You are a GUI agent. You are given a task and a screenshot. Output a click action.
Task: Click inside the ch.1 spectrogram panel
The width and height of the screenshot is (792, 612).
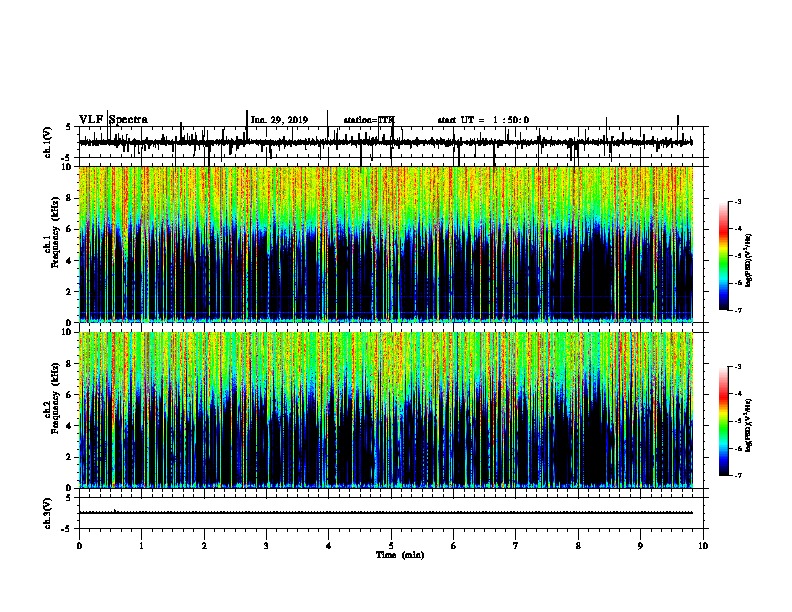point(386,244)
